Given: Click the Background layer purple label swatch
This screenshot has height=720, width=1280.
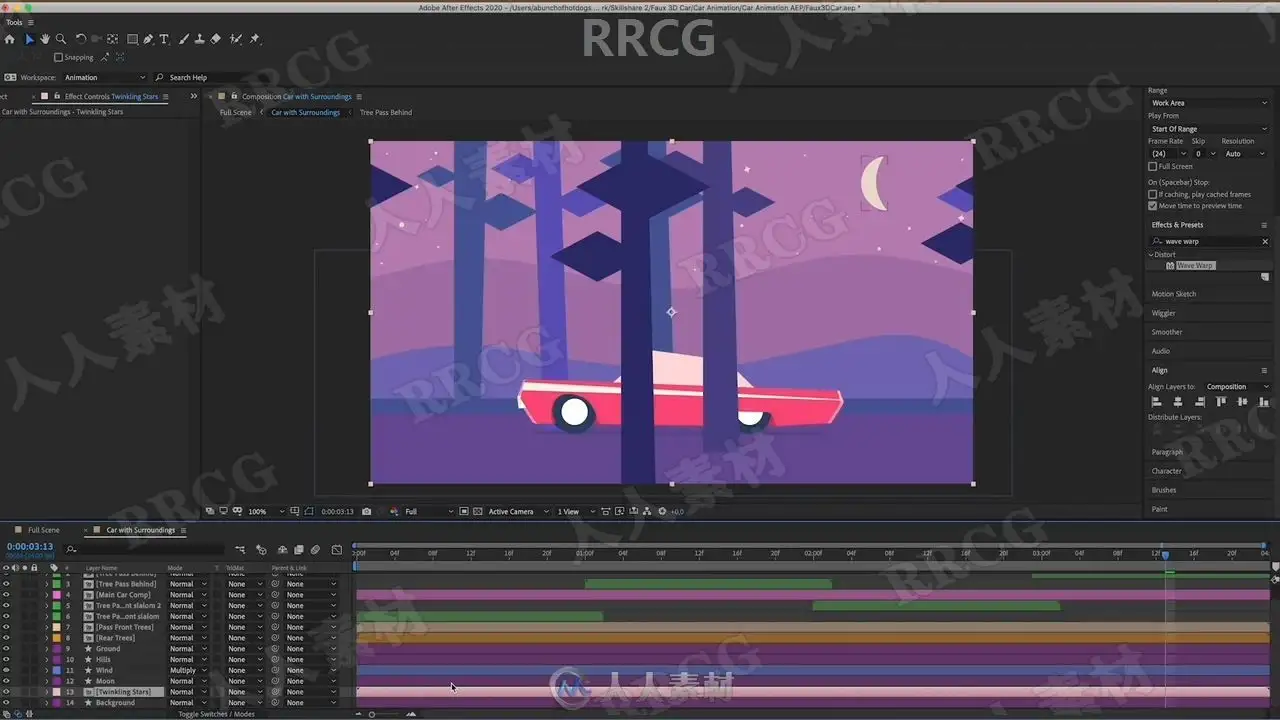Looking at the screenshot, I should [x=56, y=703].
